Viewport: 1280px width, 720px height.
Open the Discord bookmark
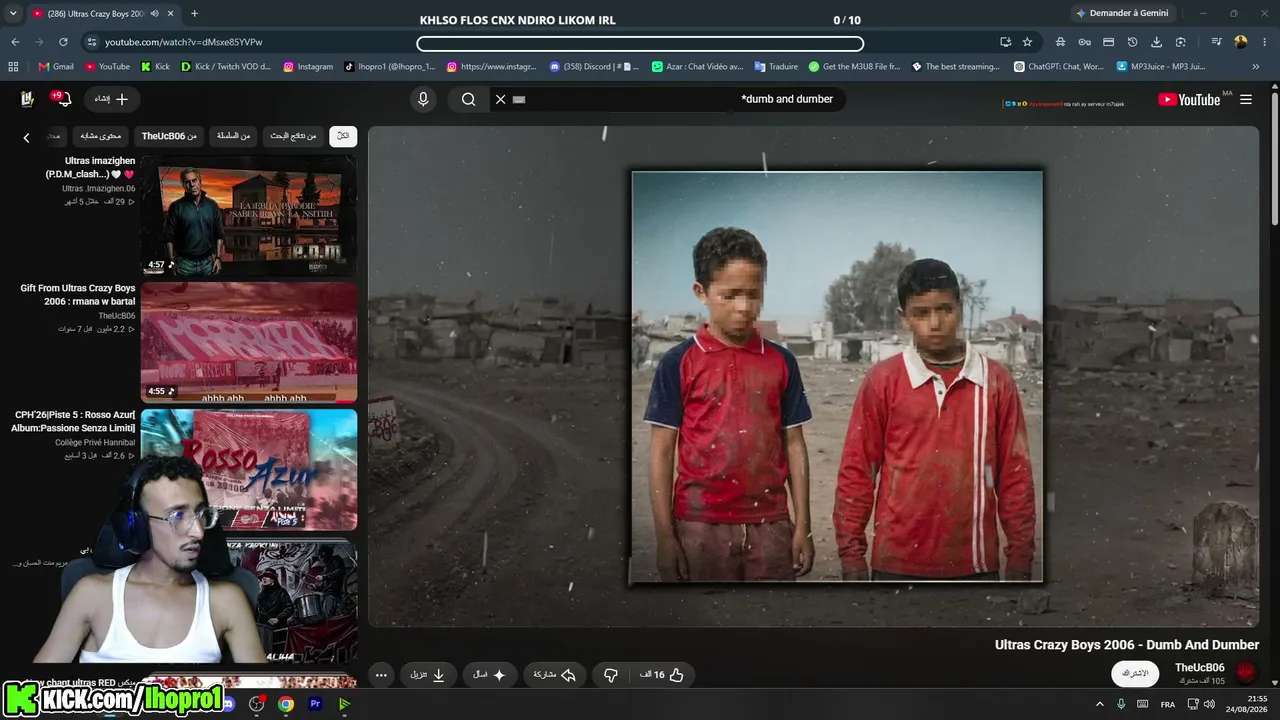594,67
